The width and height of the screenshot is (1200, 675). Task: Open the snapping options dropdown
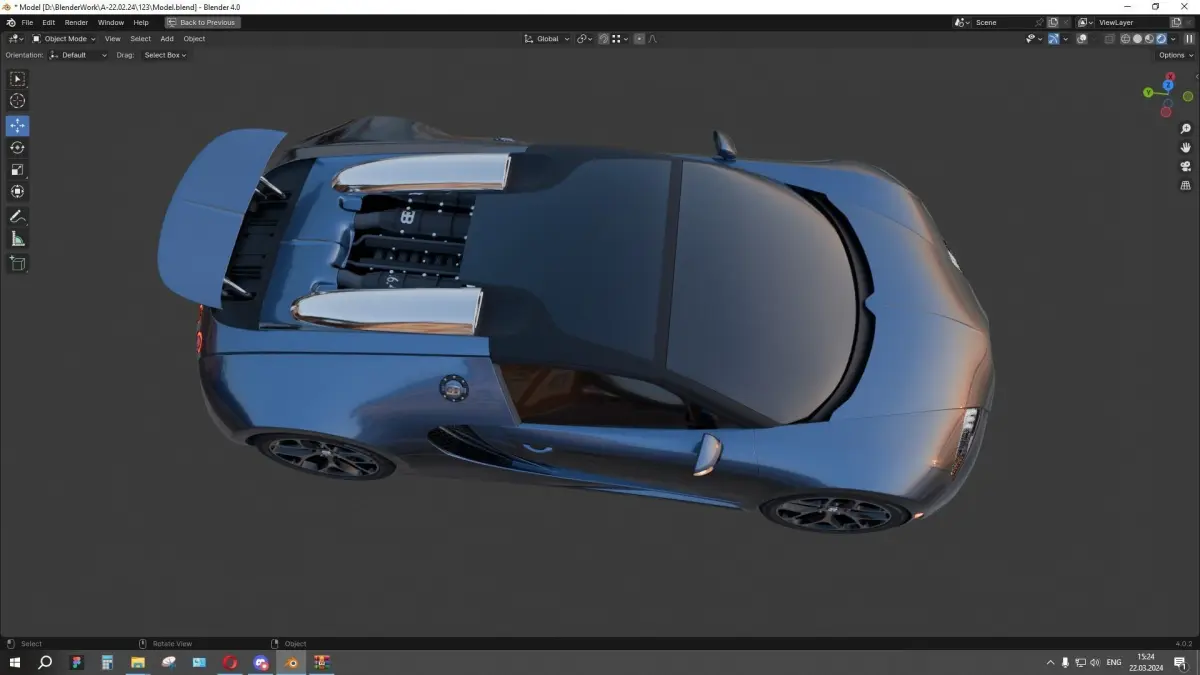(620, 39)
